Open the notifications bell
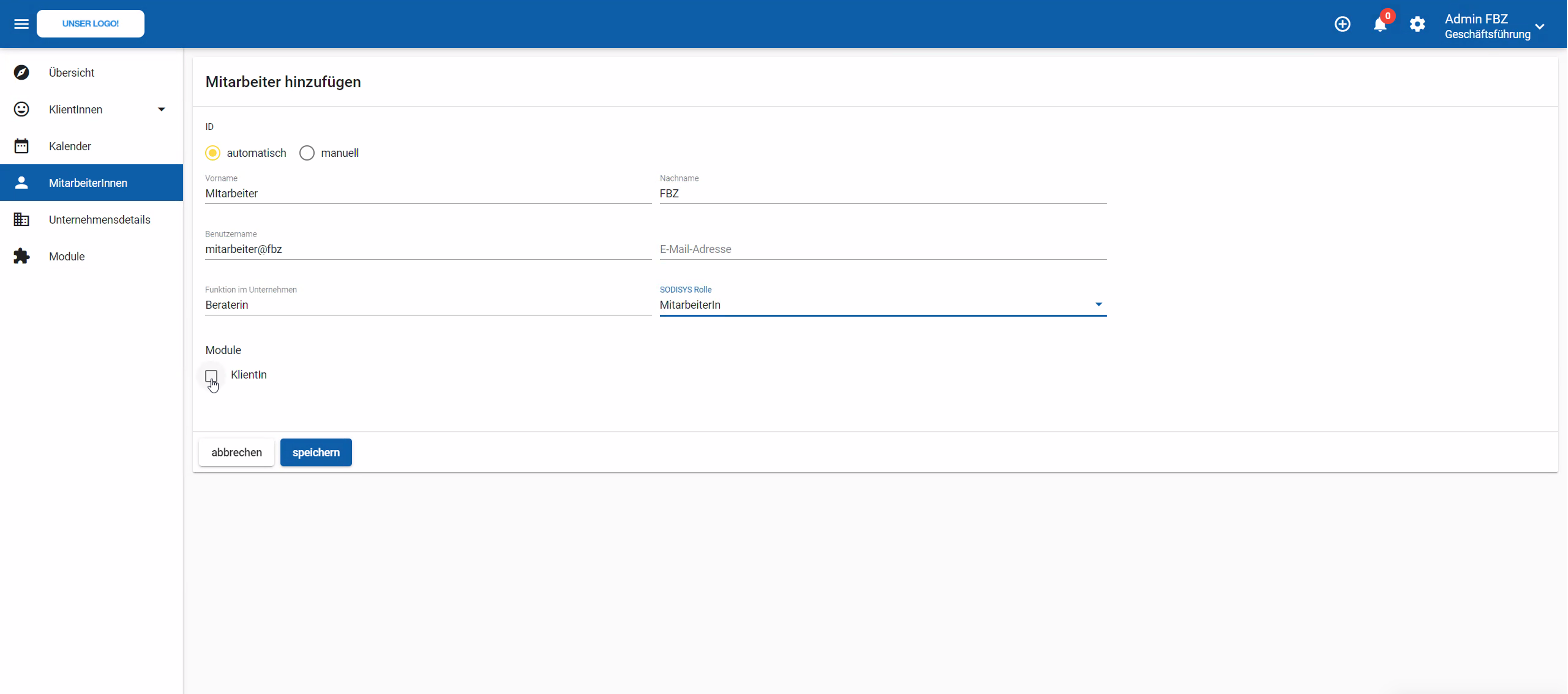Viewport: 1568px width, 694px height. tap(1379, 24)
